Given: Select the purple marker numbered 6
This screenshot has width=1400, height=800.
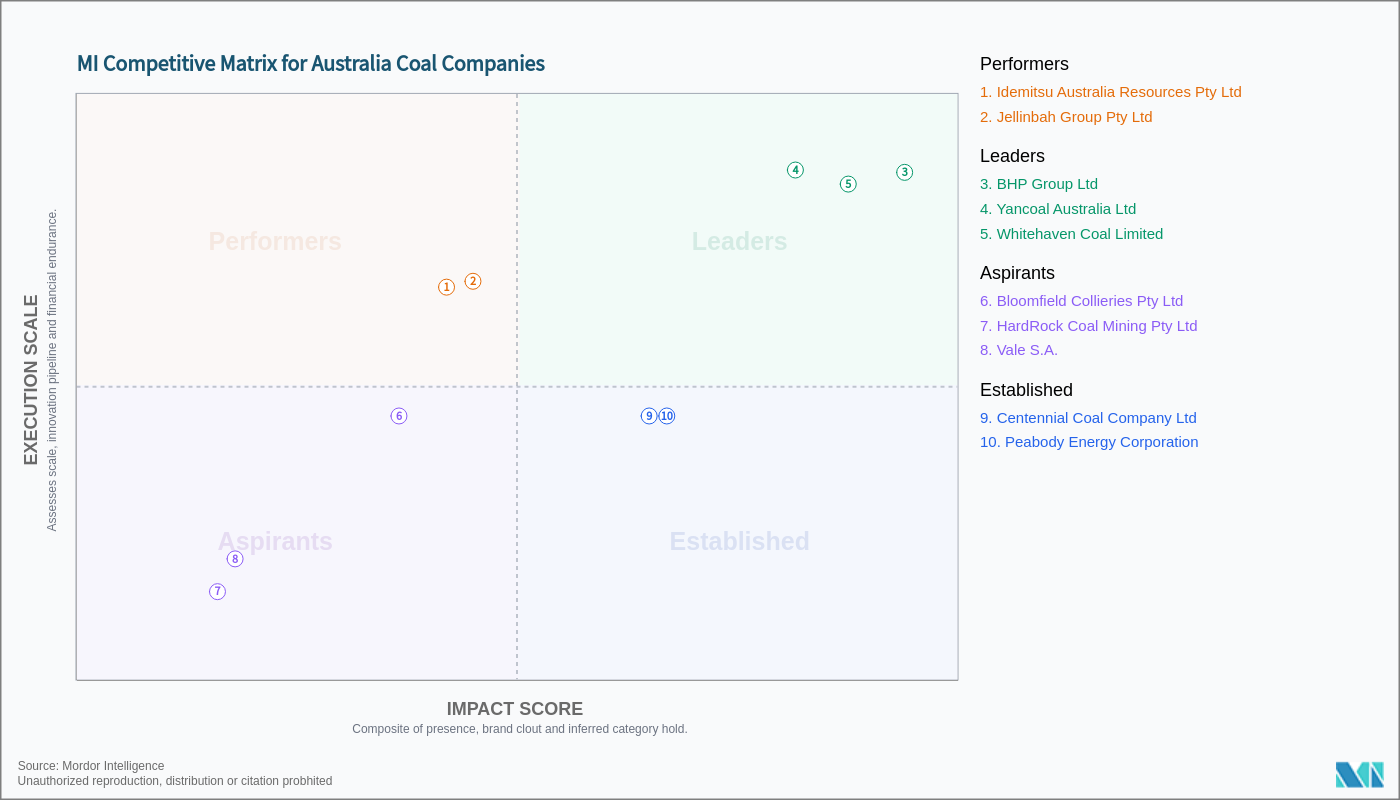Looking at the screenshot, I should (x=399, y=416).
